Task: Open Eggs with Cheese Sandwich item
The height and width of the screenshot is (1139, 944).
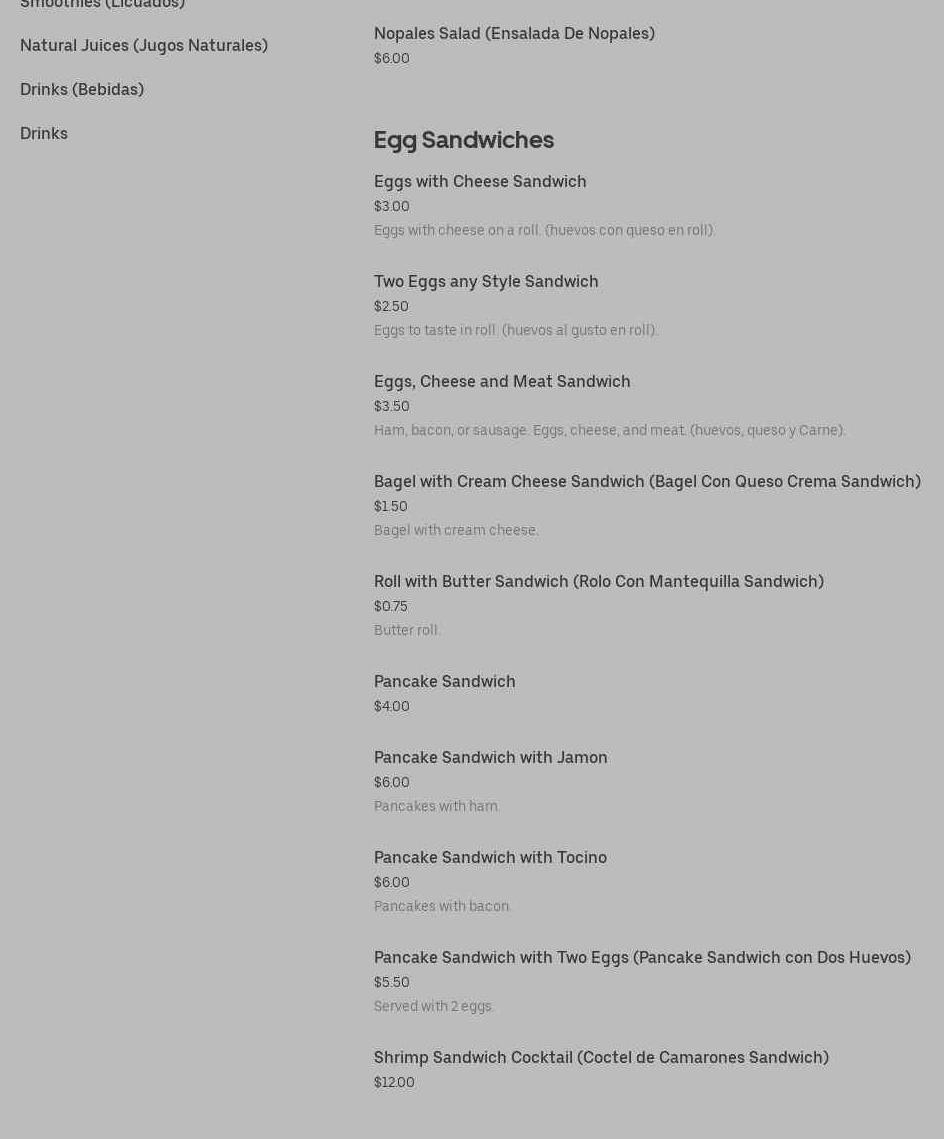Action: [480, 181]
